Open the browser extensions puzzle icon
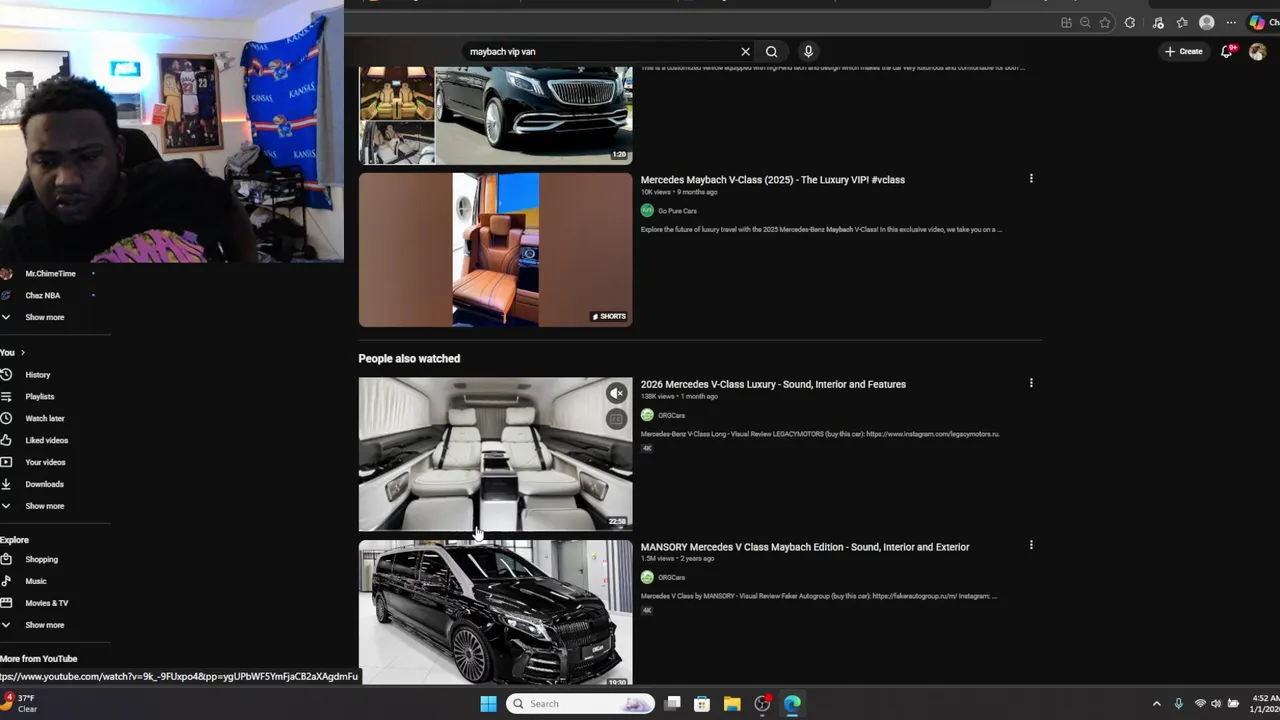Screen dimensions: 1280x720 point(1130,23)
